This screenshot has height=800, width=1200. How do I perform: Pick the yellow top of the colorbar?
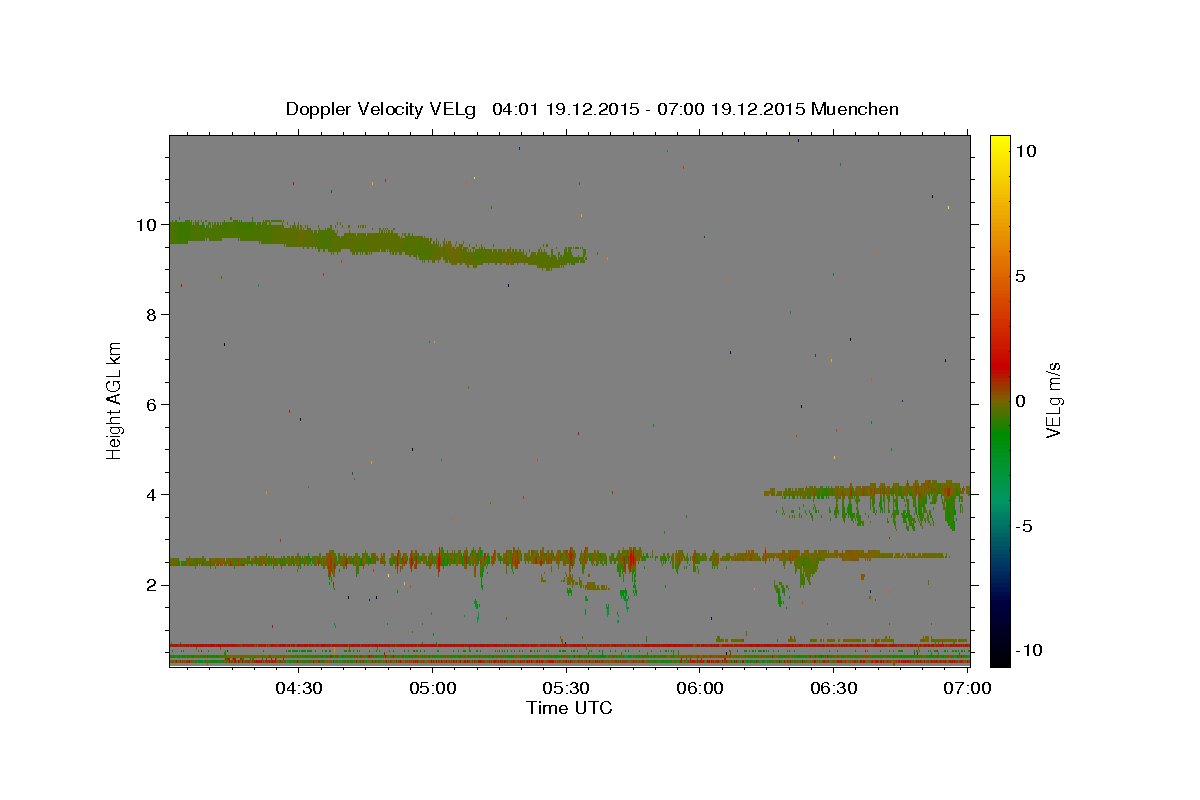[x=1000, y=142]
